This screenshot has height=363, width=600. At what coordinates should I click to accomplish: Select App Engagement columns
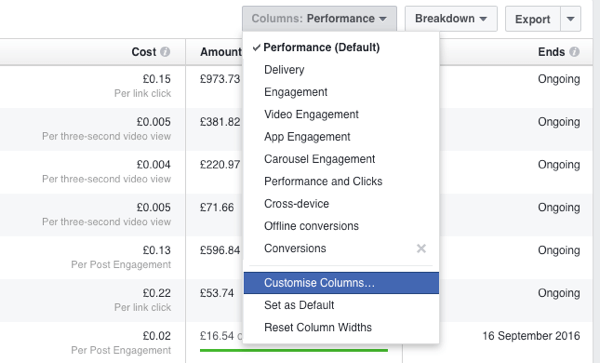[x=341, y=137]
